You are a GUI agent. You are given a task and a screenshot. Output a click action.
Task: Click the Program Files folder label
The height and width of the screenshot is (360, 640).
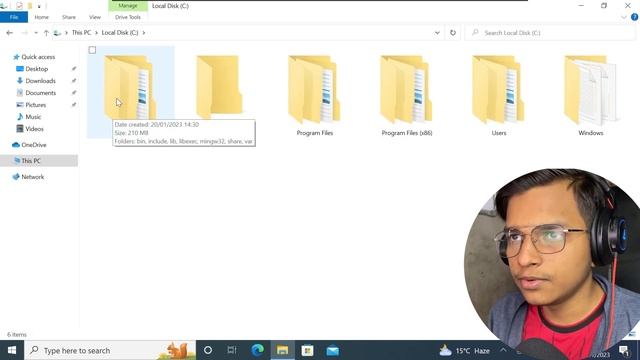coord(315,133)
